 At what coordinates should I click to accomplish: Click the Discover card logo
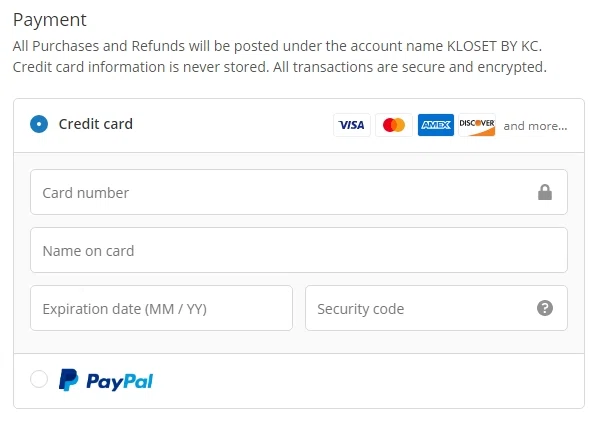point(477,125)
